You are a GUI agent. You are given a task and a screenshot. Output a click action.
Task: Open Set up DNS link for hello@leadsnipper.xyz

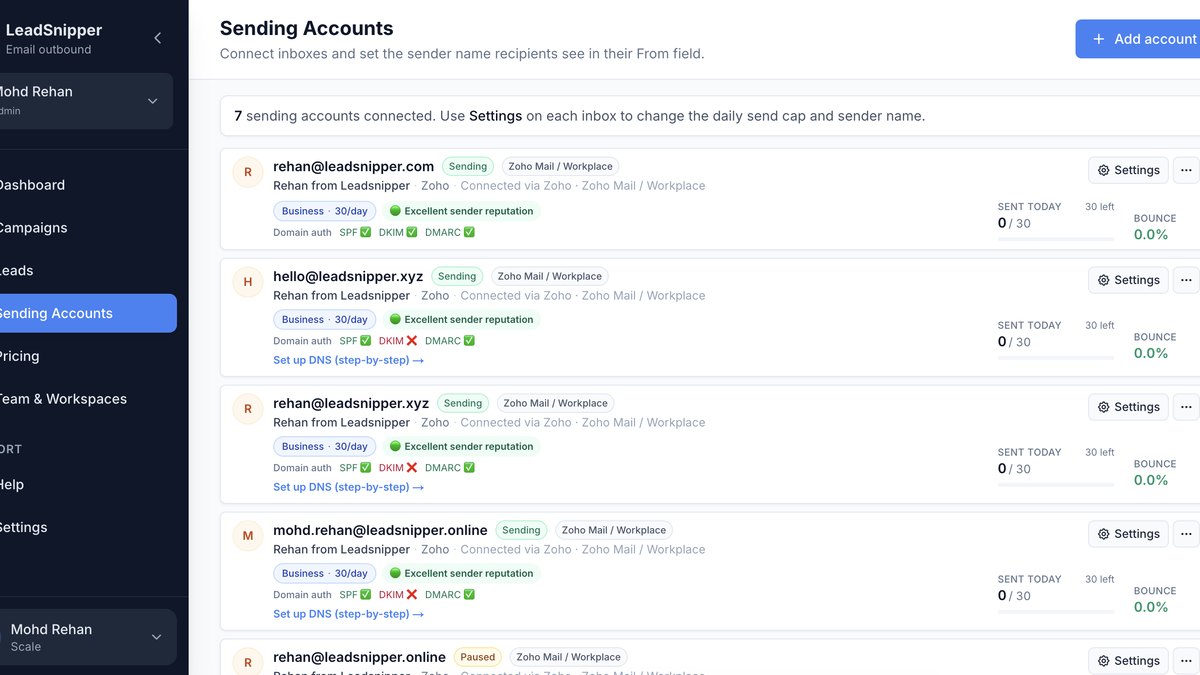[348, 360]
